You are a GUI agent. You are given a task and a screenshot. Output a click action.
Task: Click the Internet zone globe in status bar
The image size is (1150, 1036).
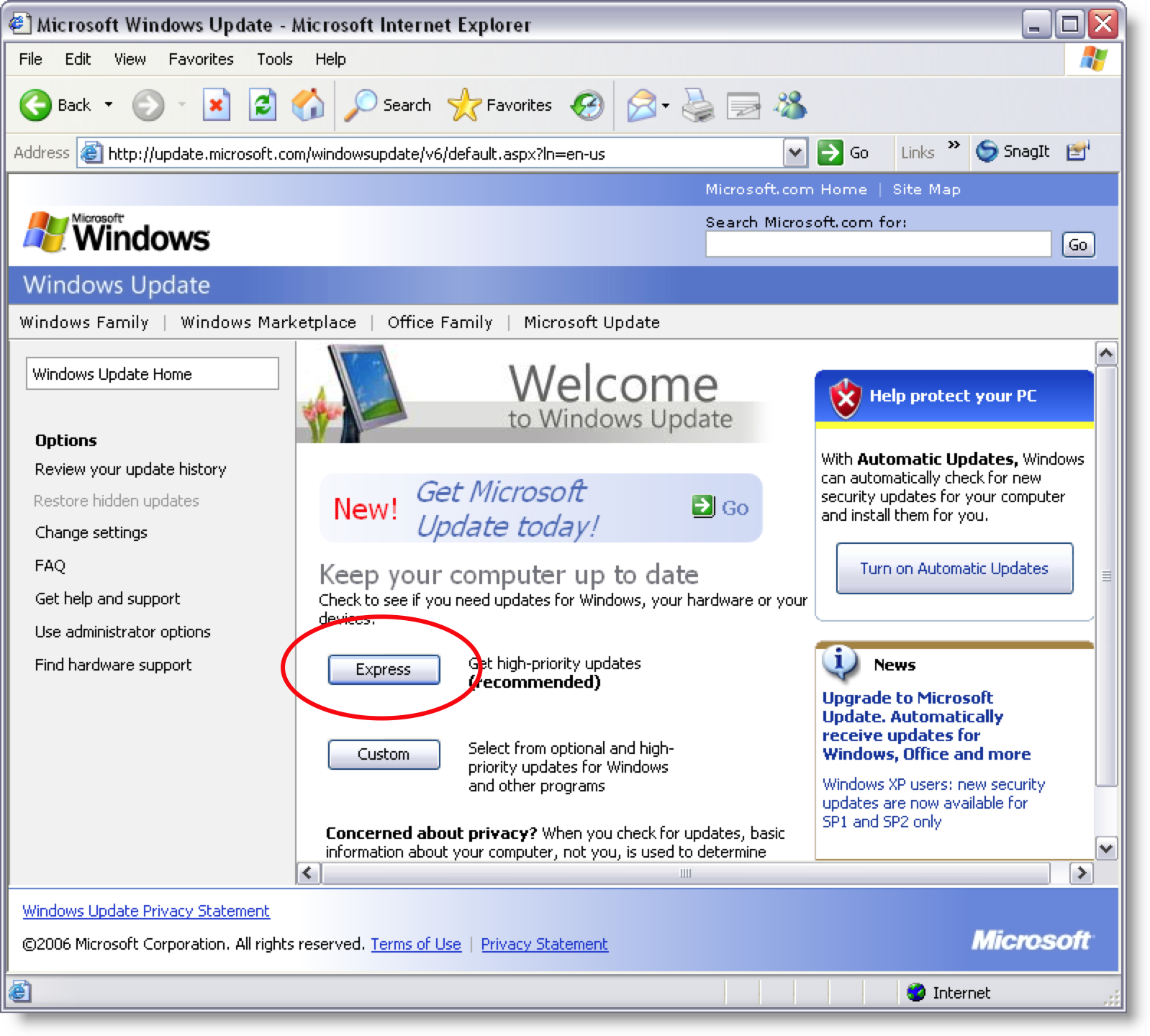click(915, 992)
